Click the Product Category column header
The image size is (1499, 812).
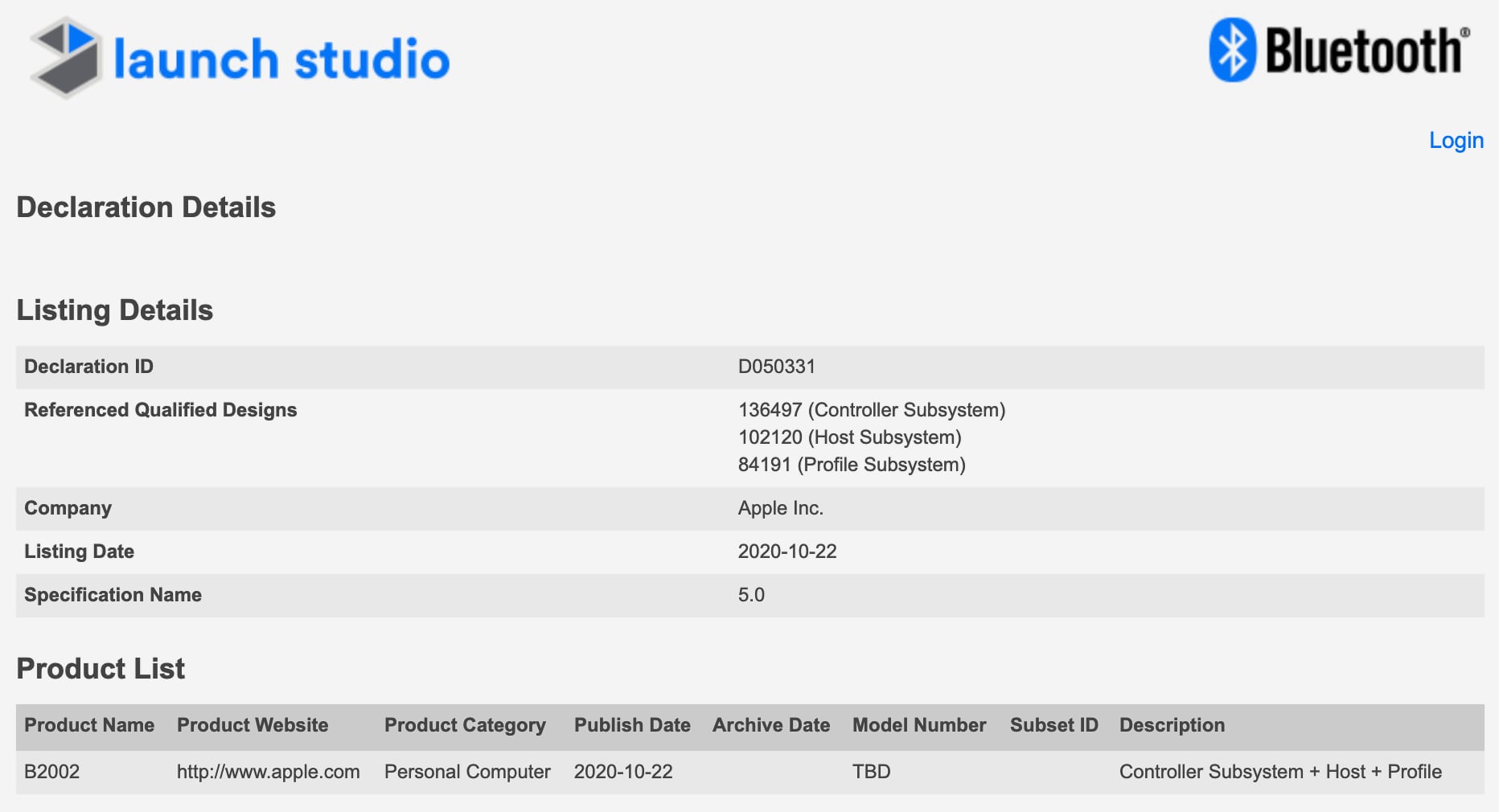(466, 725)
